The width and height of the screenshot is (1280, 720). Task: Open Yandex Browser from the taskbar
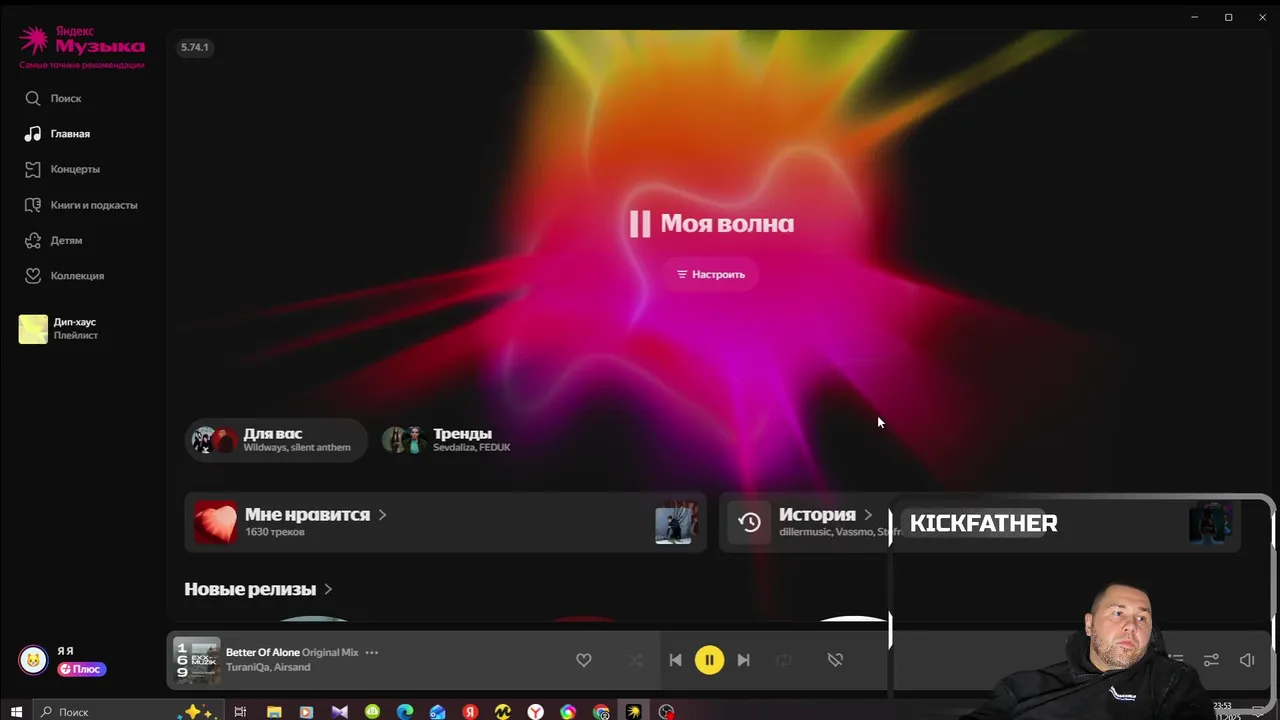[x=536, y=712]
